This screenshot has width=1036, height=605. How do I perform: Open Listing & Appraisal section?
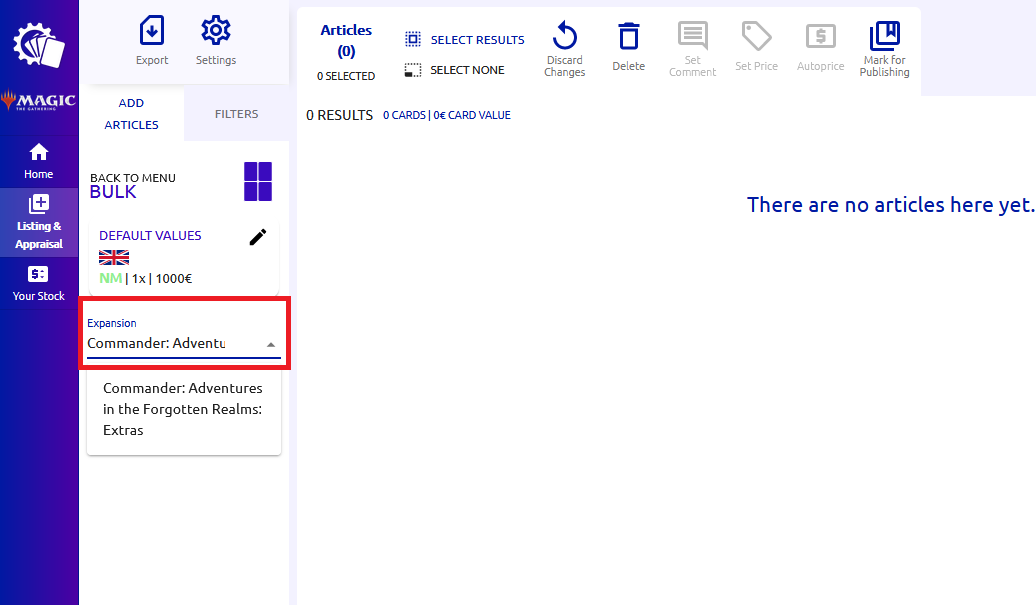point(38,222)
